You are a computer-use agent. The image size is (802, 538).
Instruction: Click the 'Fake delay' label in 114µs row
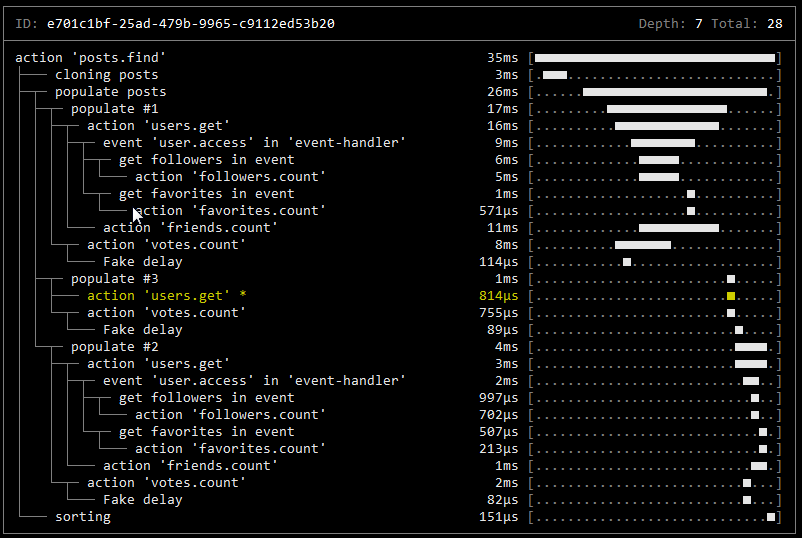[x=143, y=262]
